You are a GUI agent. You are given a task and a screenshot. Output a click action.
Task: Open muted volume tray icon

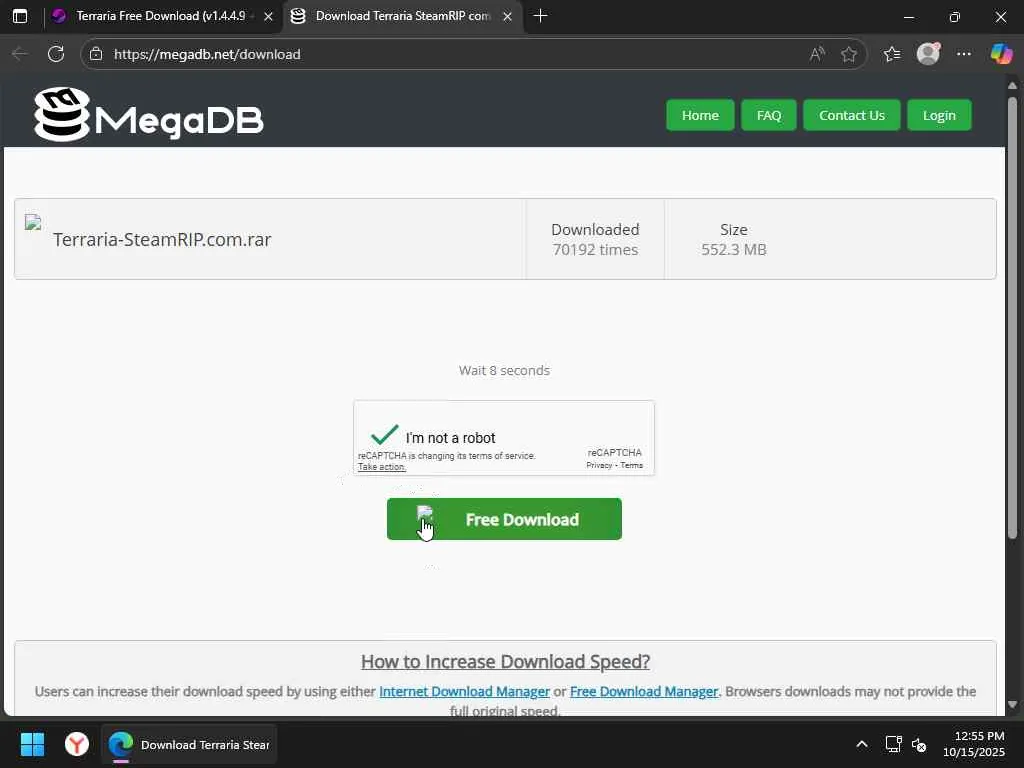pyautogui.click(x=919, y=744)
